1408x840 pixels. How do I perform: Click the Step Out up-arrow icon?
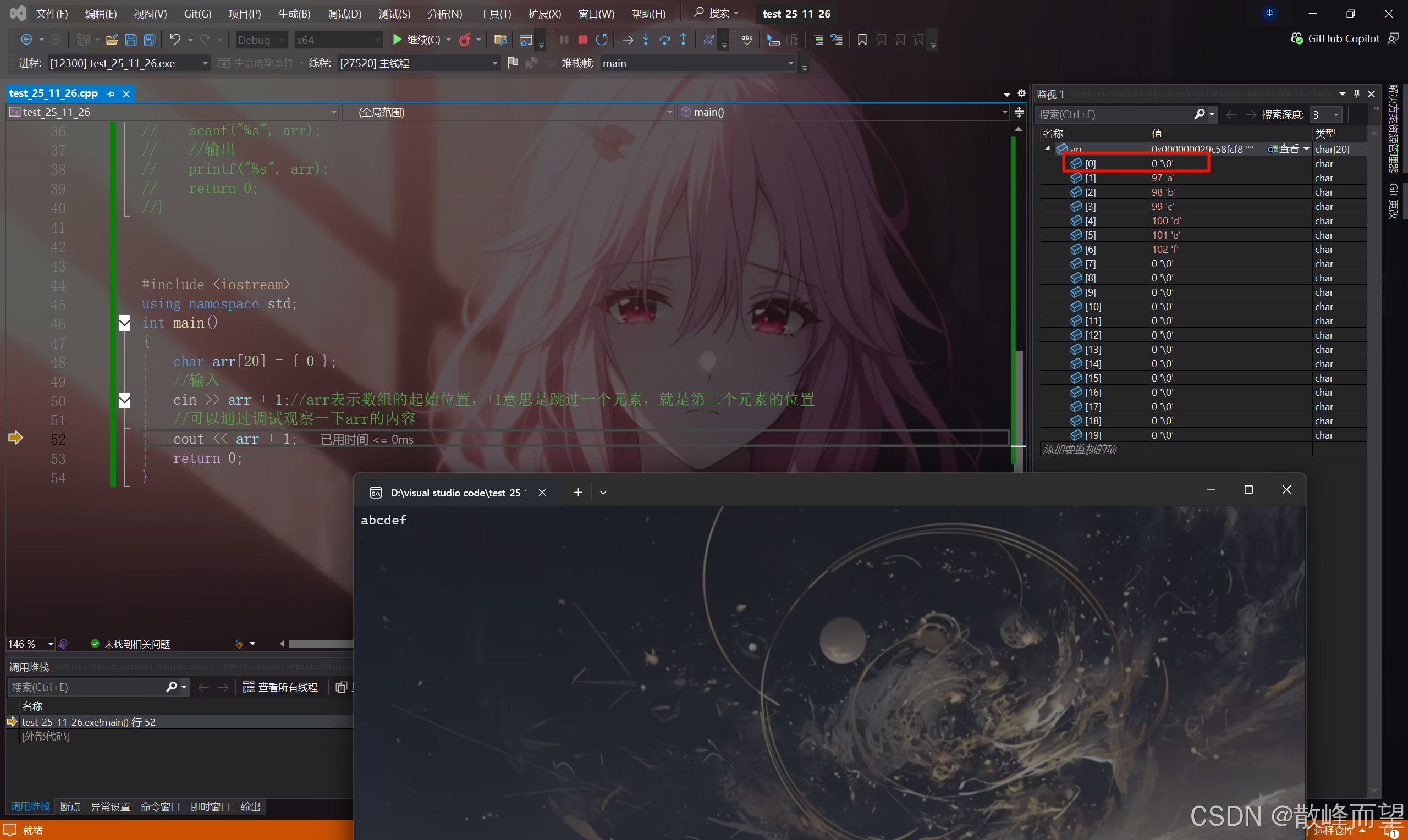coord(683,40)
